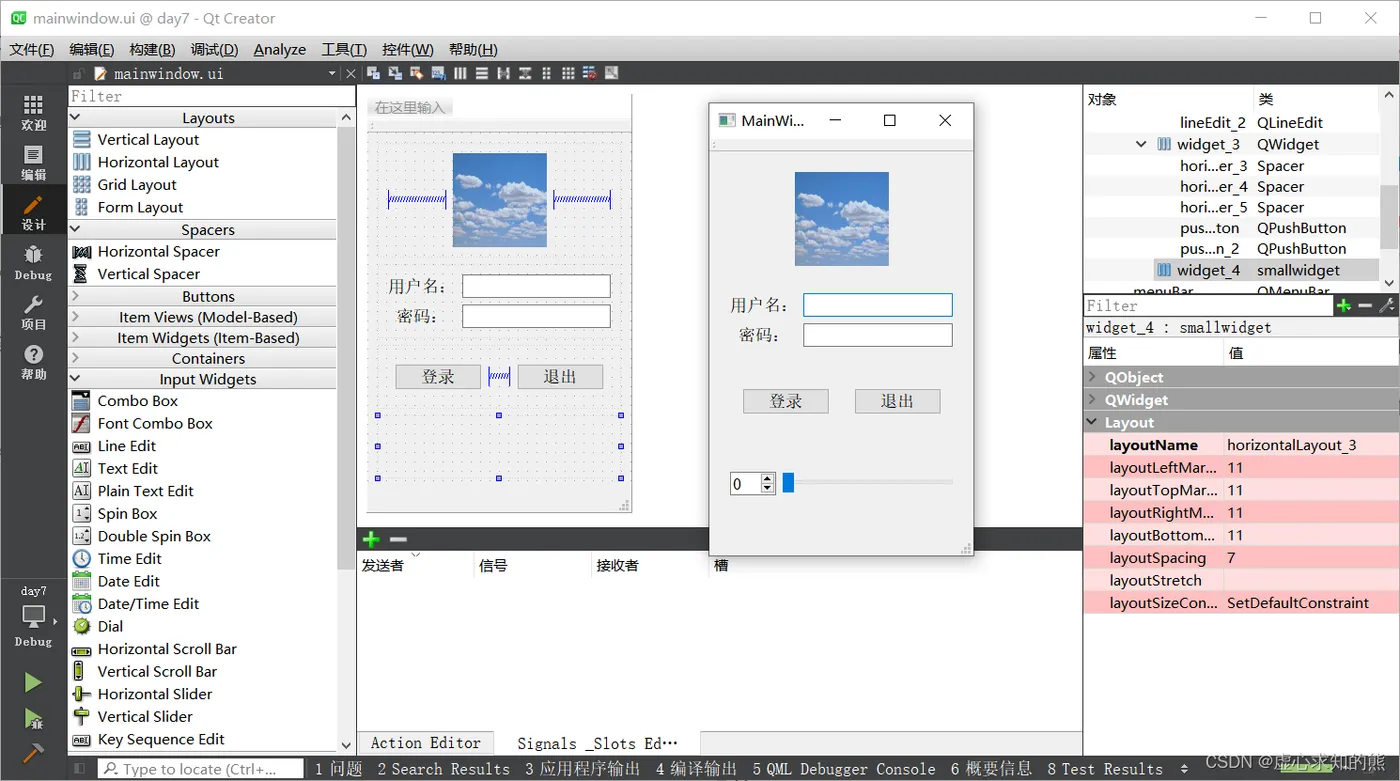This screenshot has width=1400, height=781.
Task: Select Edit Buddies toolbar icon
Action: click(x=417, y=73)
